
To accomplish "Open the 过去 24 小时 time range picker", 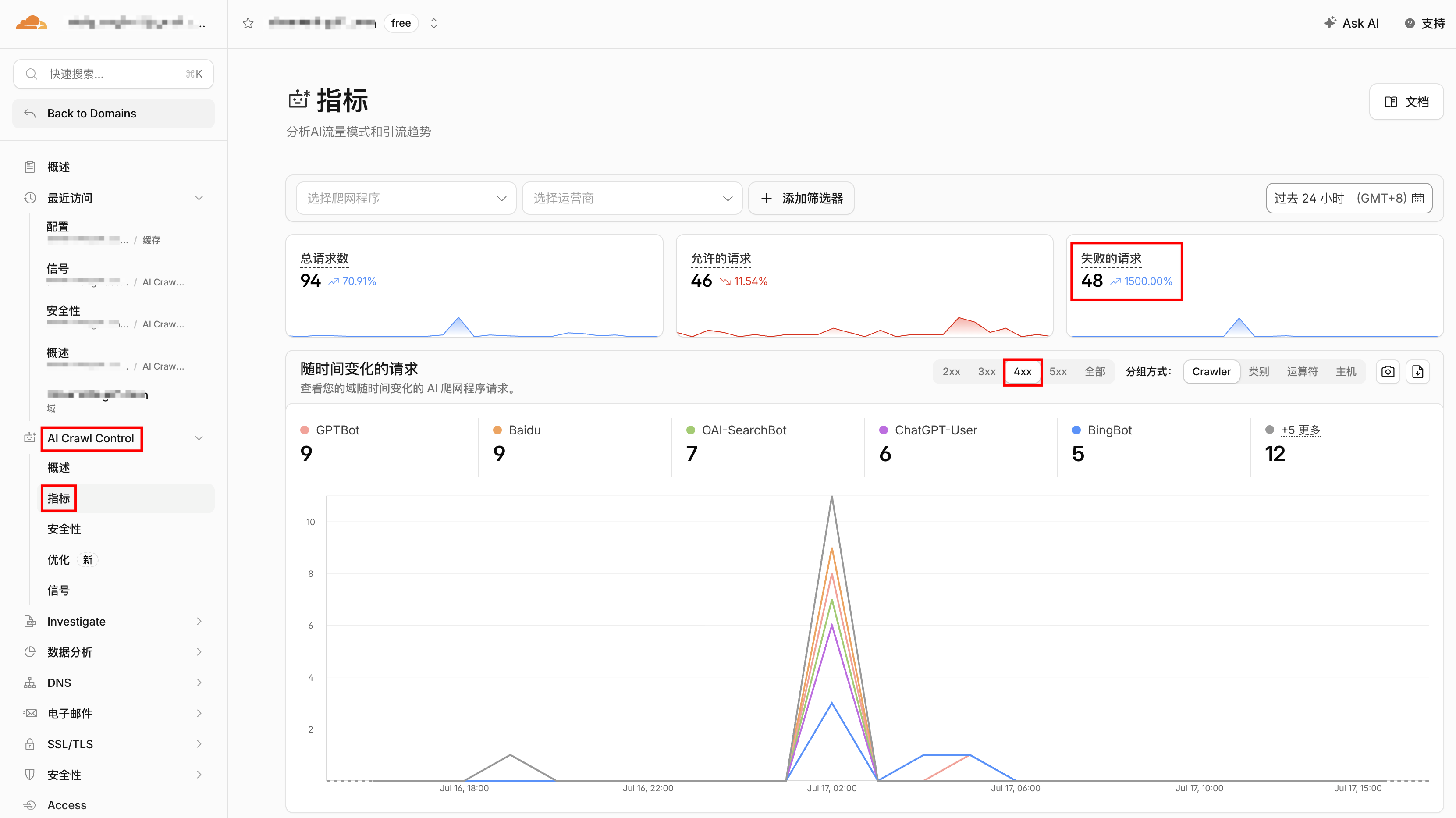I will tap(1349, 199).
